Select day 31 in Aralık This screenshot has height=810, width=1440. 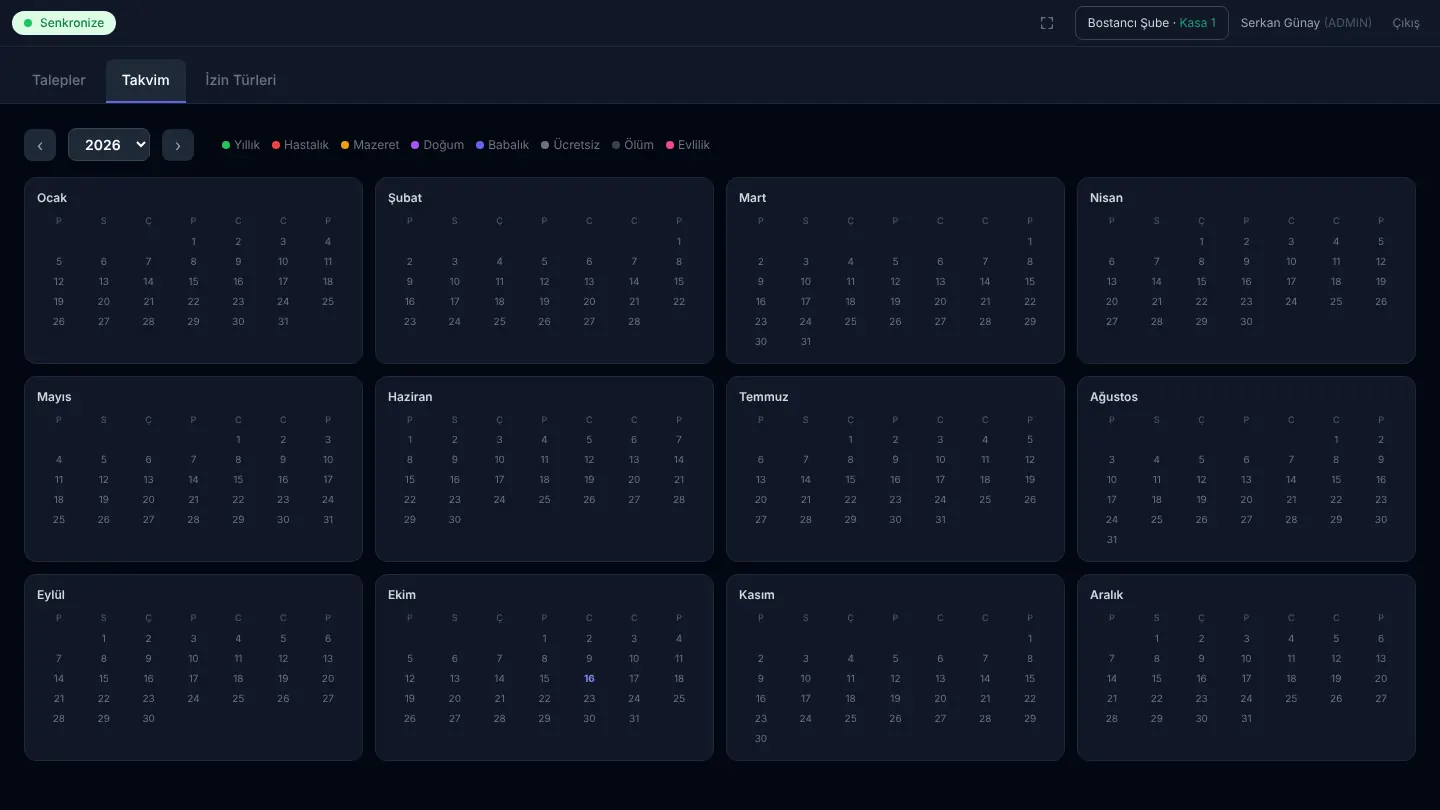1246,719
